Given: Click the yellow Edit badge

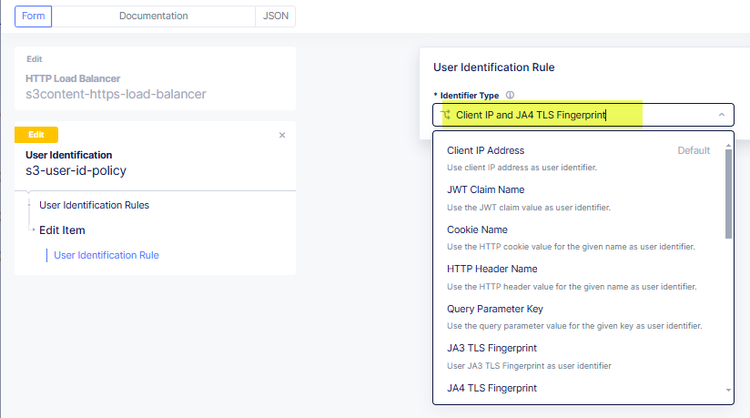Looking at the screenshot, I should tap(37, 135).
